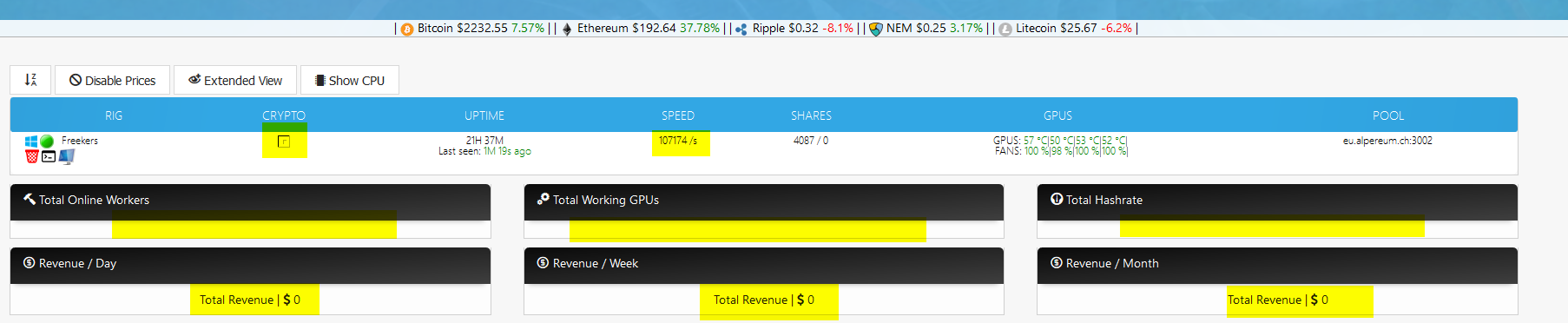Click the Total Hashrate panel header
The image size is (1568, 323).
click(1277, 200)
